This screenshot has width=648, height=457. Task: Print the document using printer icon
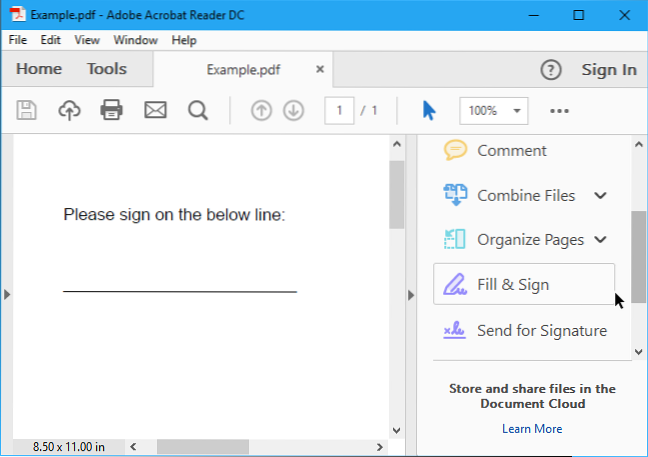(x=111, y=110)
